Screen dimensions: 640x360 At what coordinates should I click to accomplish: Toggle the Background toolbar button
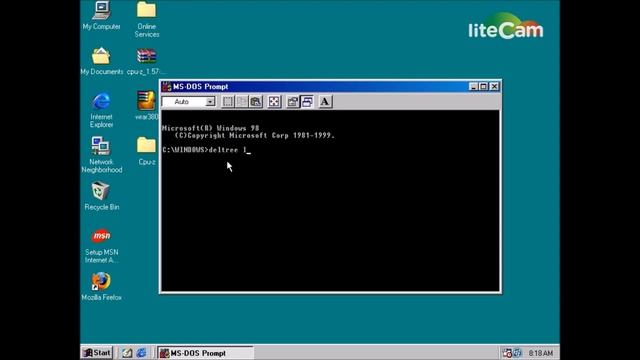click(x=307, y=102)
